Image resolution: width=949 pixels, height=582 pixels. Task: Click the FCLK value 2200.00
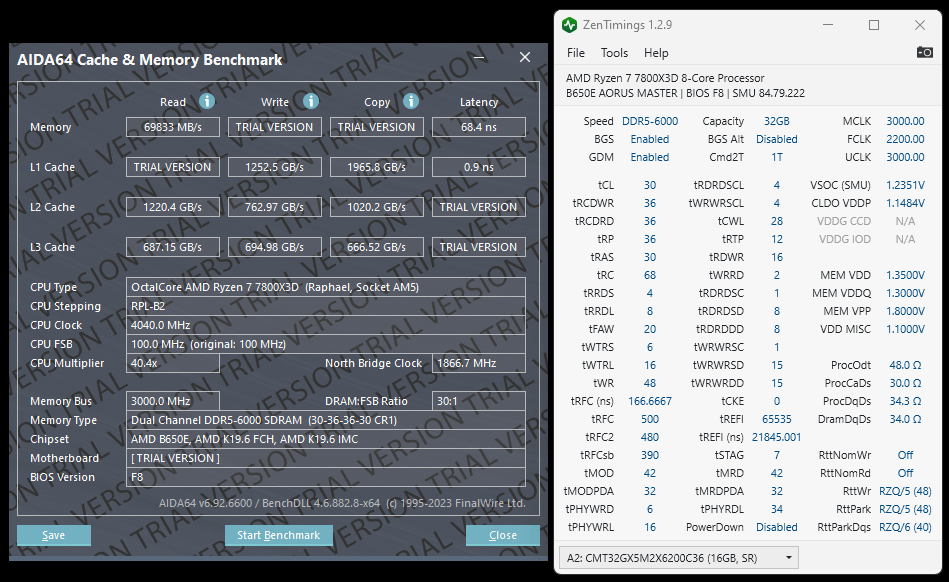point(905,139)
